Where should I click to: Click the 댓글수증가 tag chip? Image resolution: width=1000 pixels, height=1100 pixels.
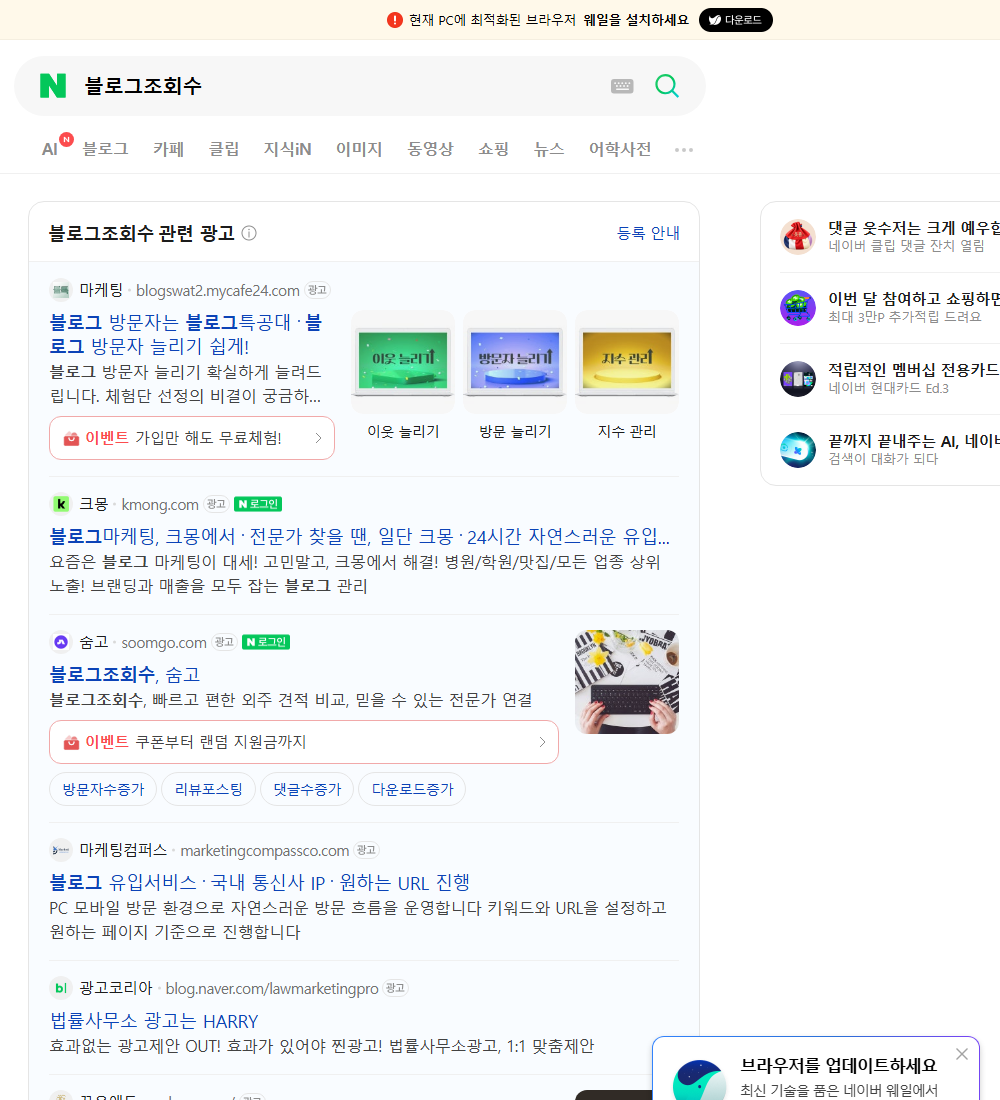pyautogui.click(x=307, y=789)
